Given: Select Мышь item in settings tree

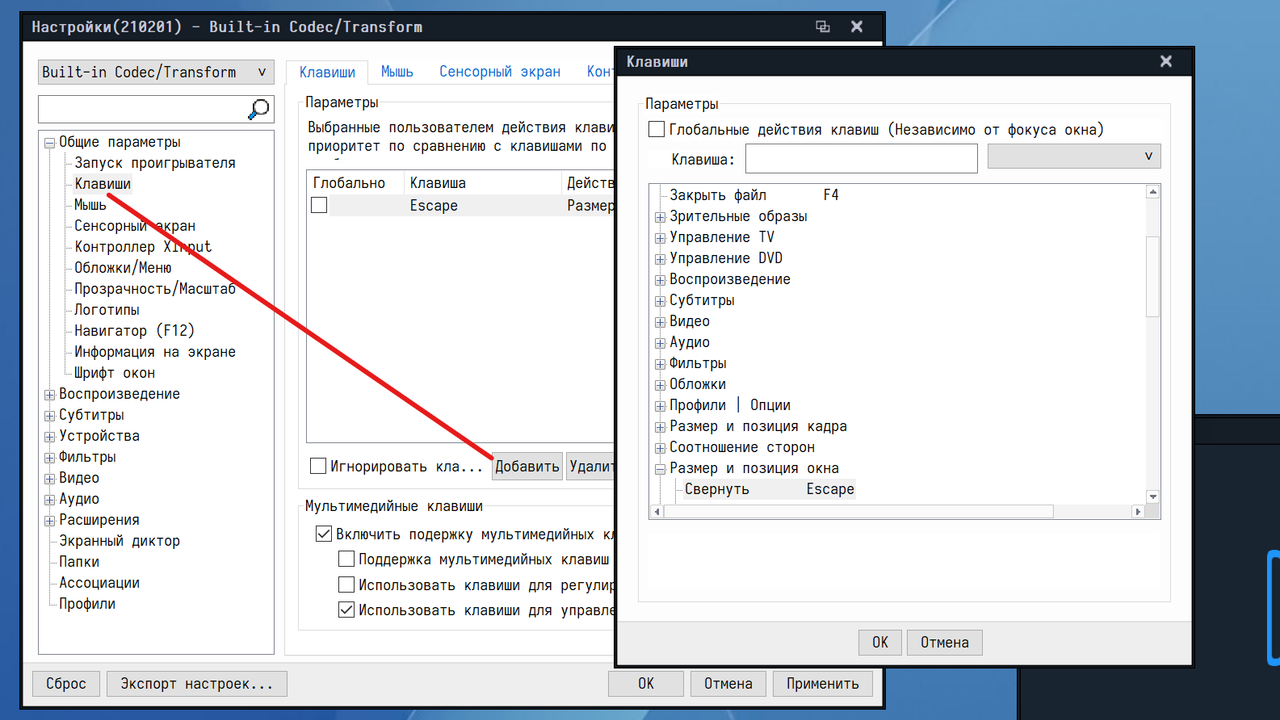Looking at the screenshot, I should tap(90, 205).
